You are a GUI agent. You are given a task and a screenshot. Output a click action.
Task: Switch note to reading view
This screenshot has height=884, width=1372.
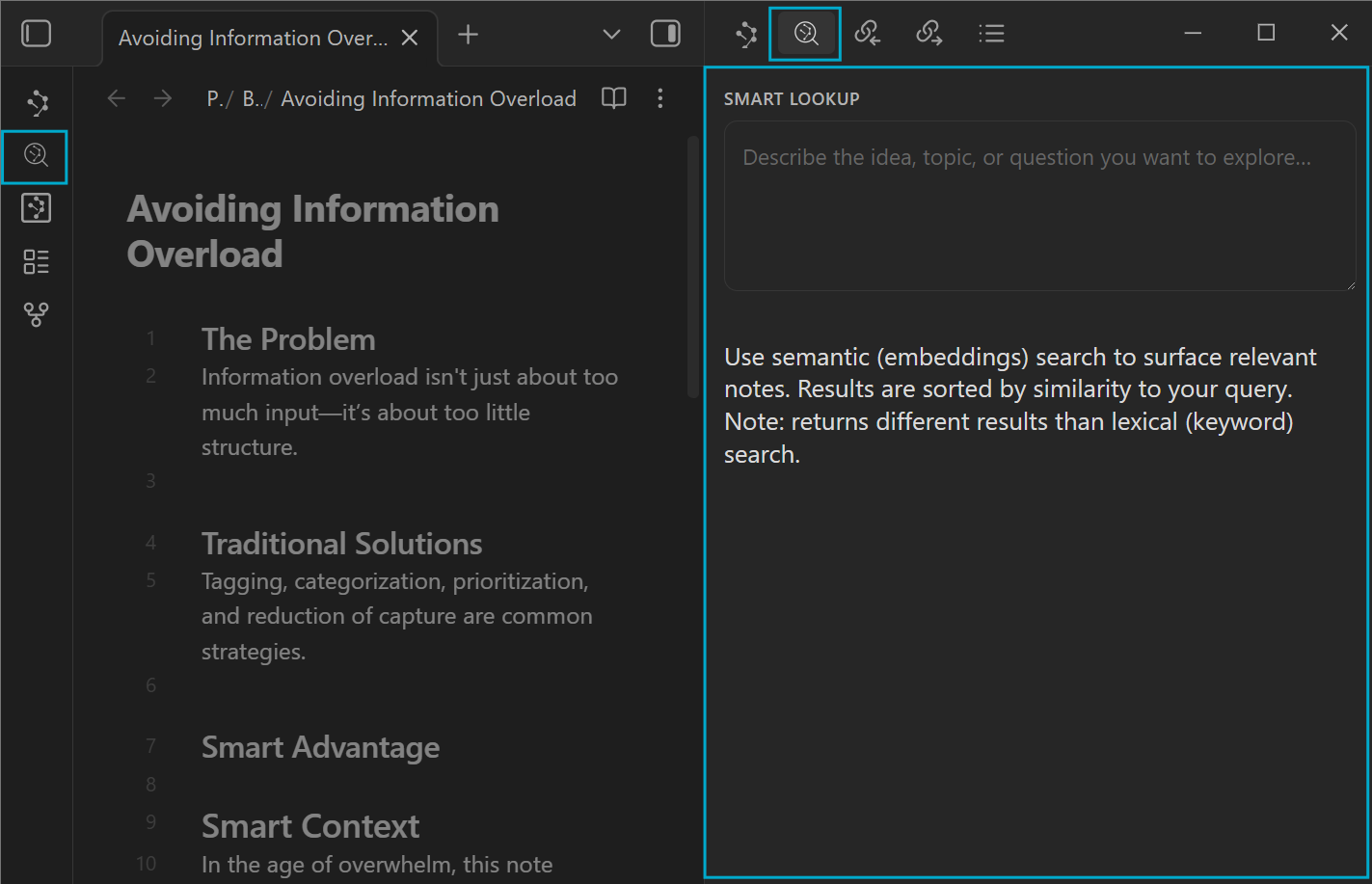point(614,98)
